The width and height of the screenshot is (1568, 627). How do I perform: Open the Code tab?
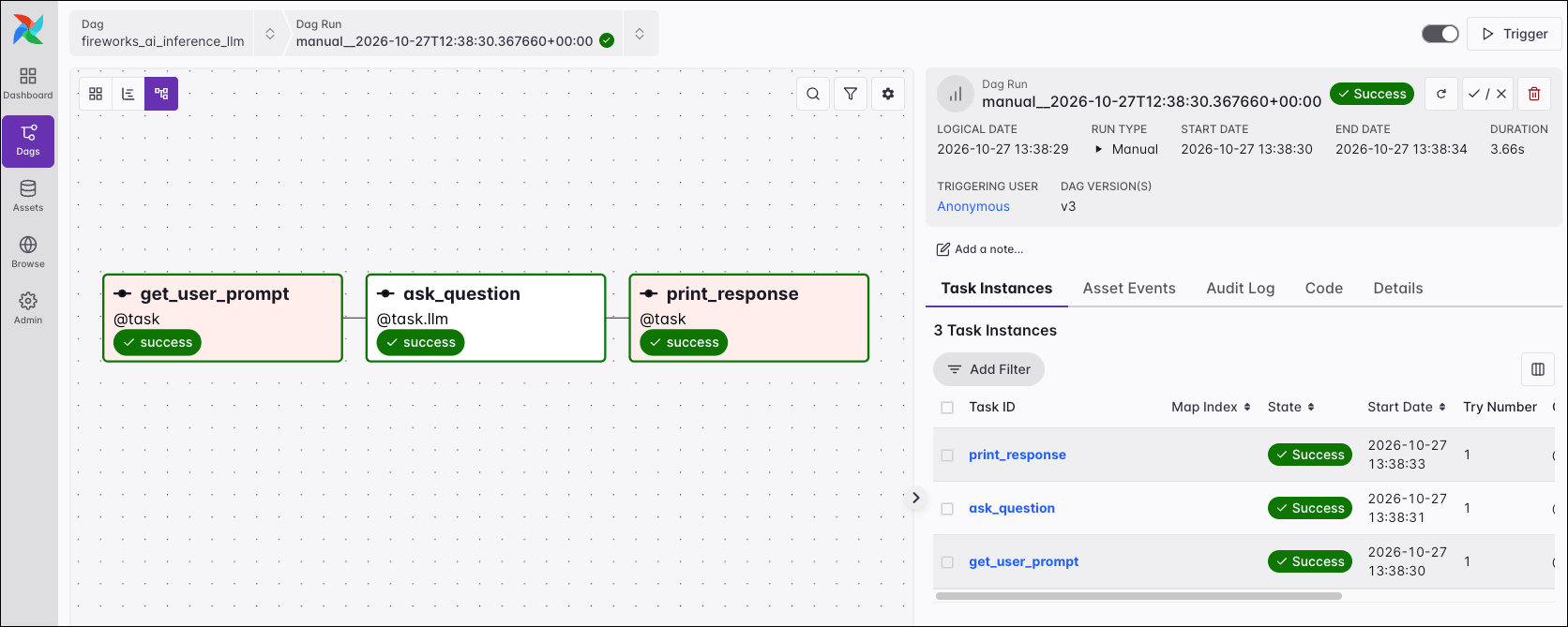pos(1324,288)
